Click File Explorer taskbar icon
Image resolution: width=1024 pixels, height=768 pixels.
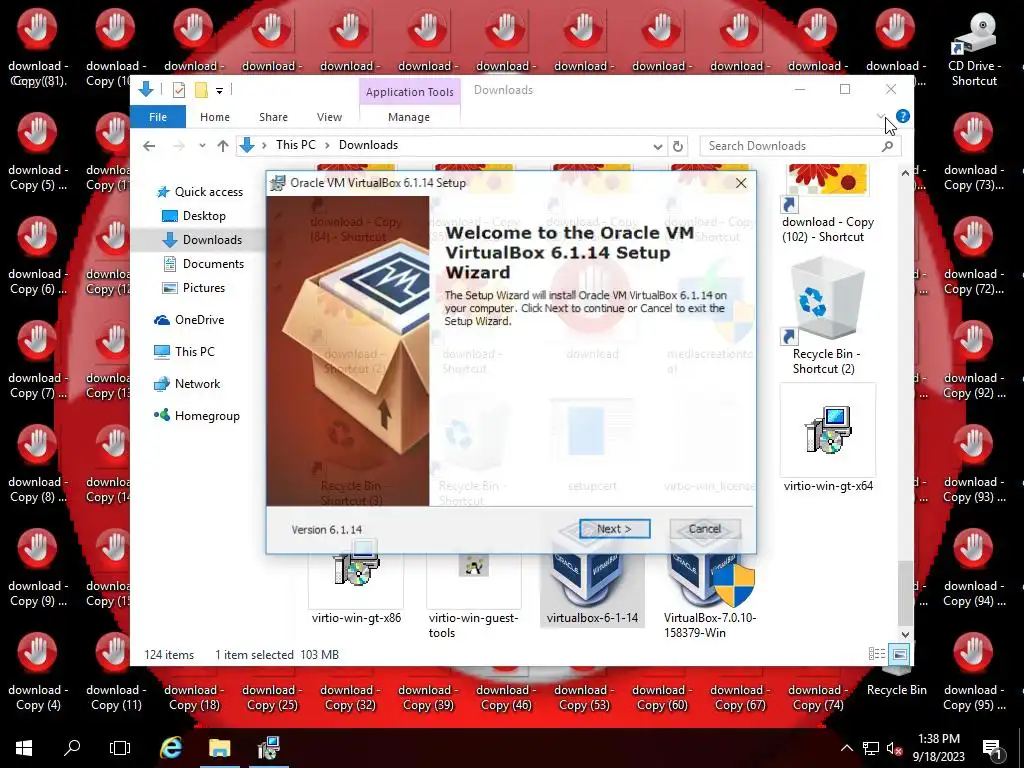click(219, 748)
